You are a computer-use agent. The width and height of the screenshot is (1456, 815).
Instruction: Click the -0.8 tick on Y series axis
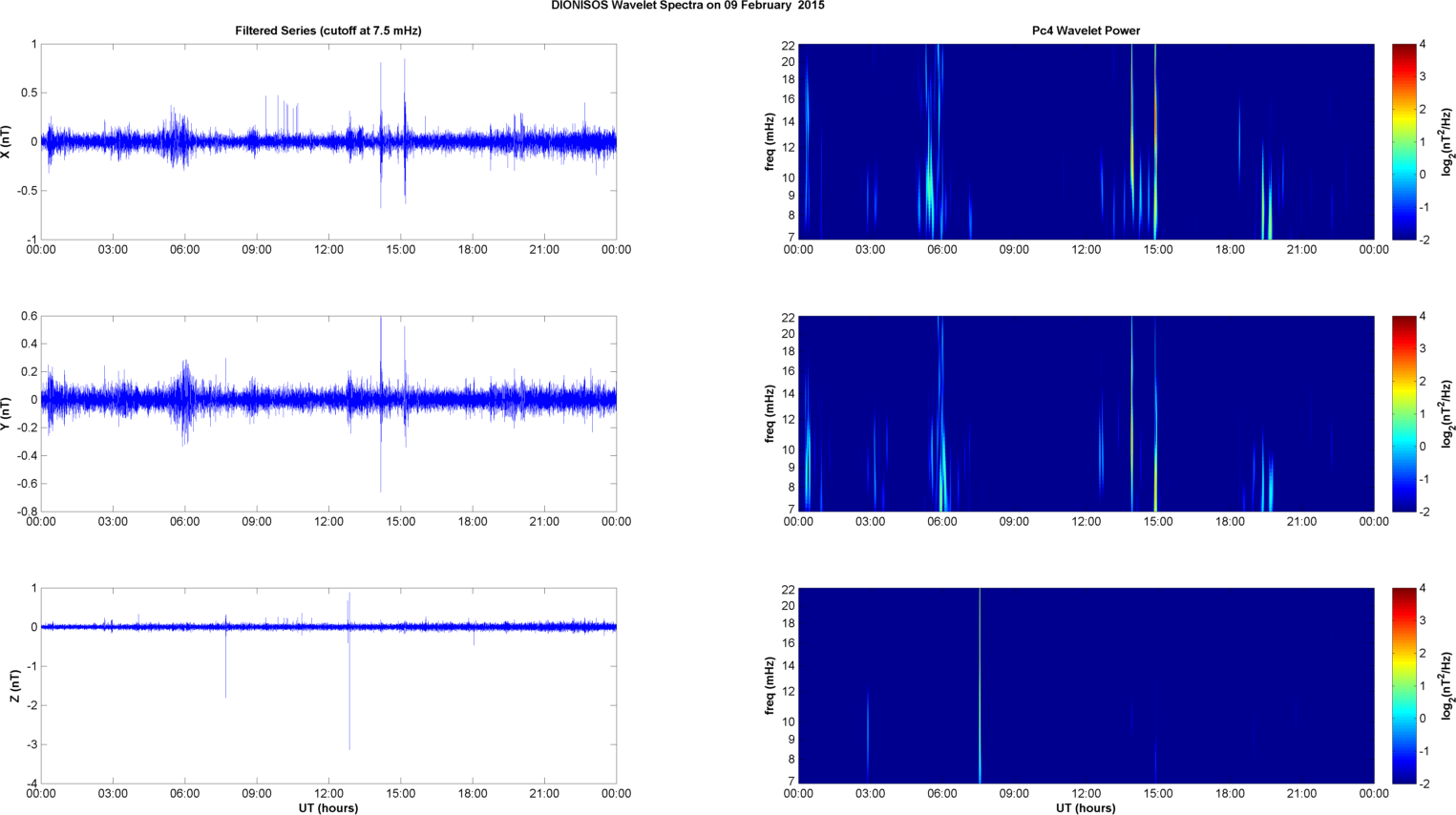click(27, 512)
